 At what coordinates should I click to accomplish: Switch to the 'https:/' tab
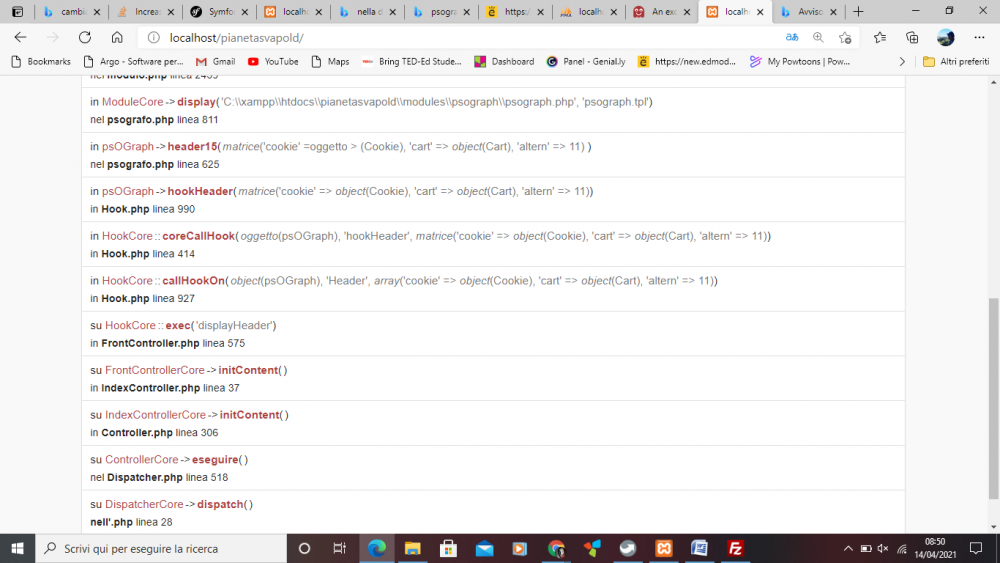point(514,11)
